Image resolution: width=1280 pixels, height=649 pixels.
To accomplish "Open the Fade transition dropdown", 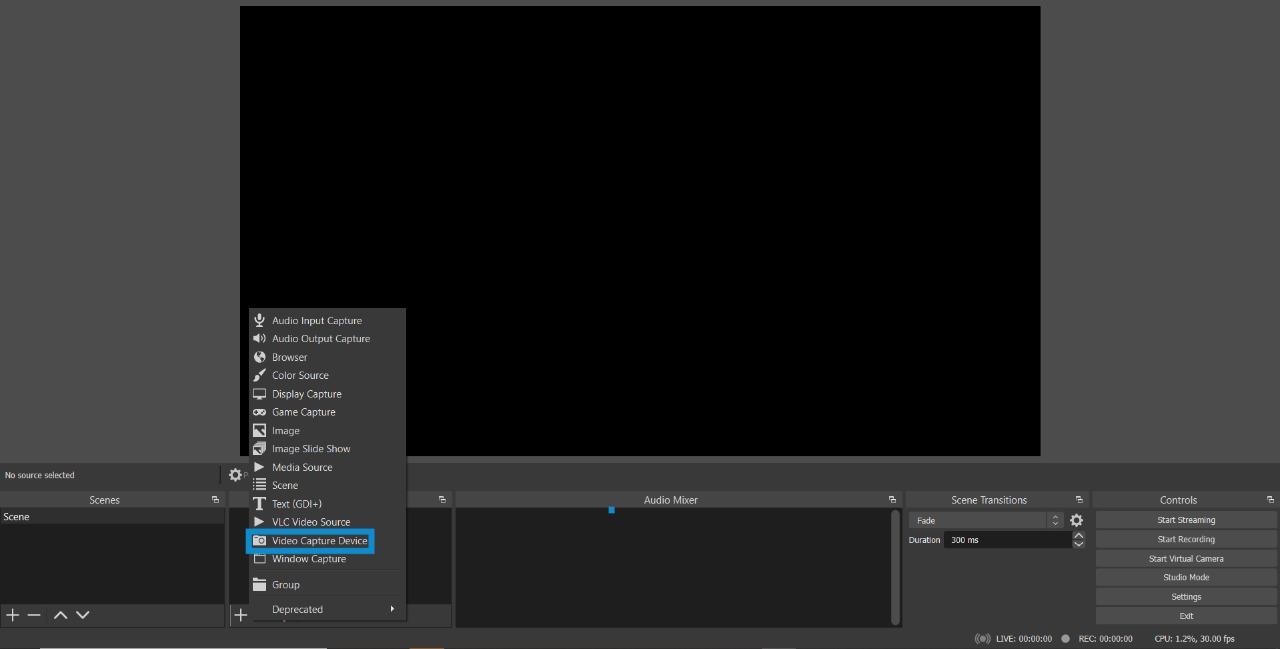I will [x=985, y=520].
